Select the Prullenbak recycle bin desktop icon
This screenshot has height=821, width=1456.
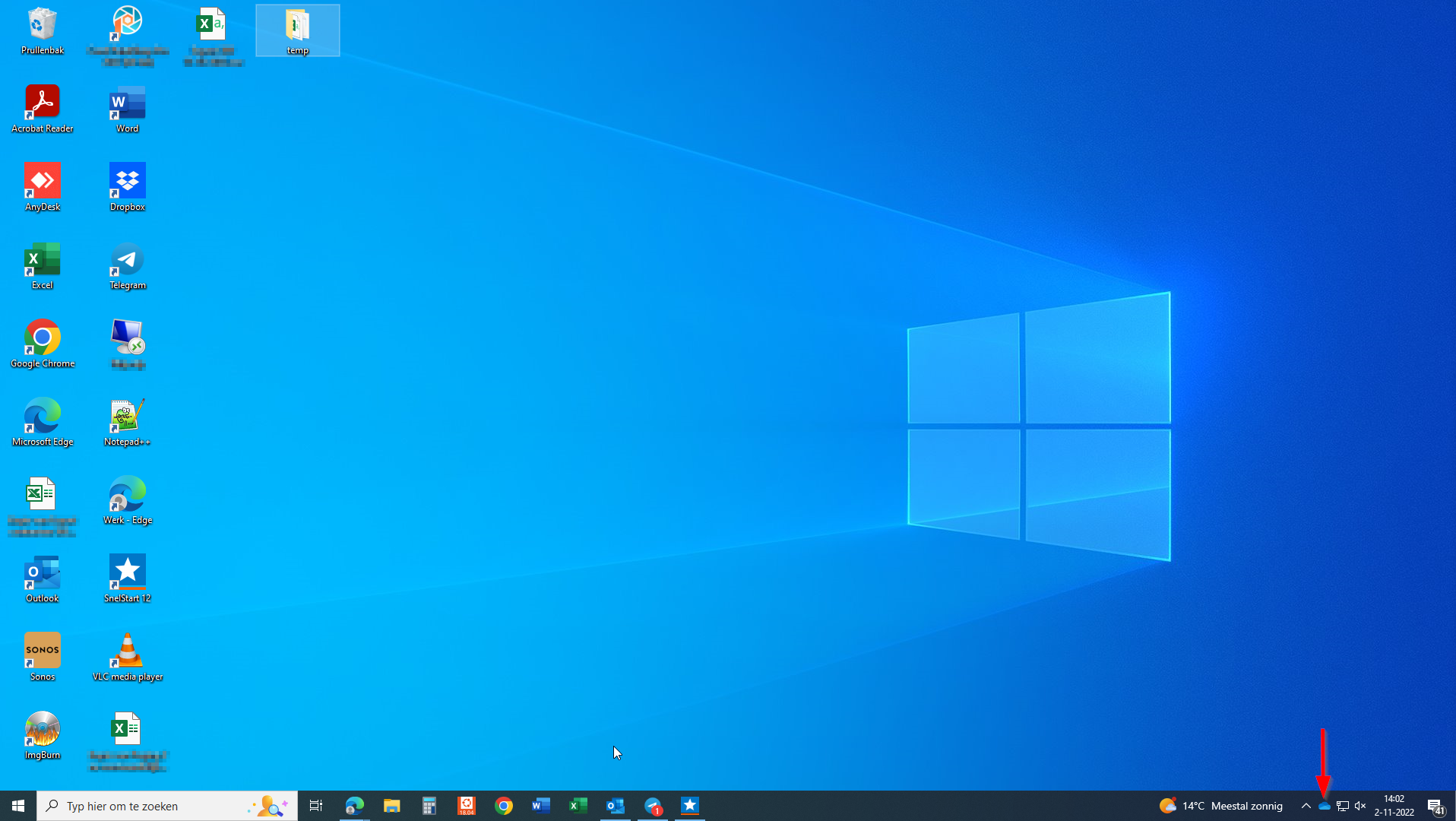pyautogui.click(x=43, y=30)
